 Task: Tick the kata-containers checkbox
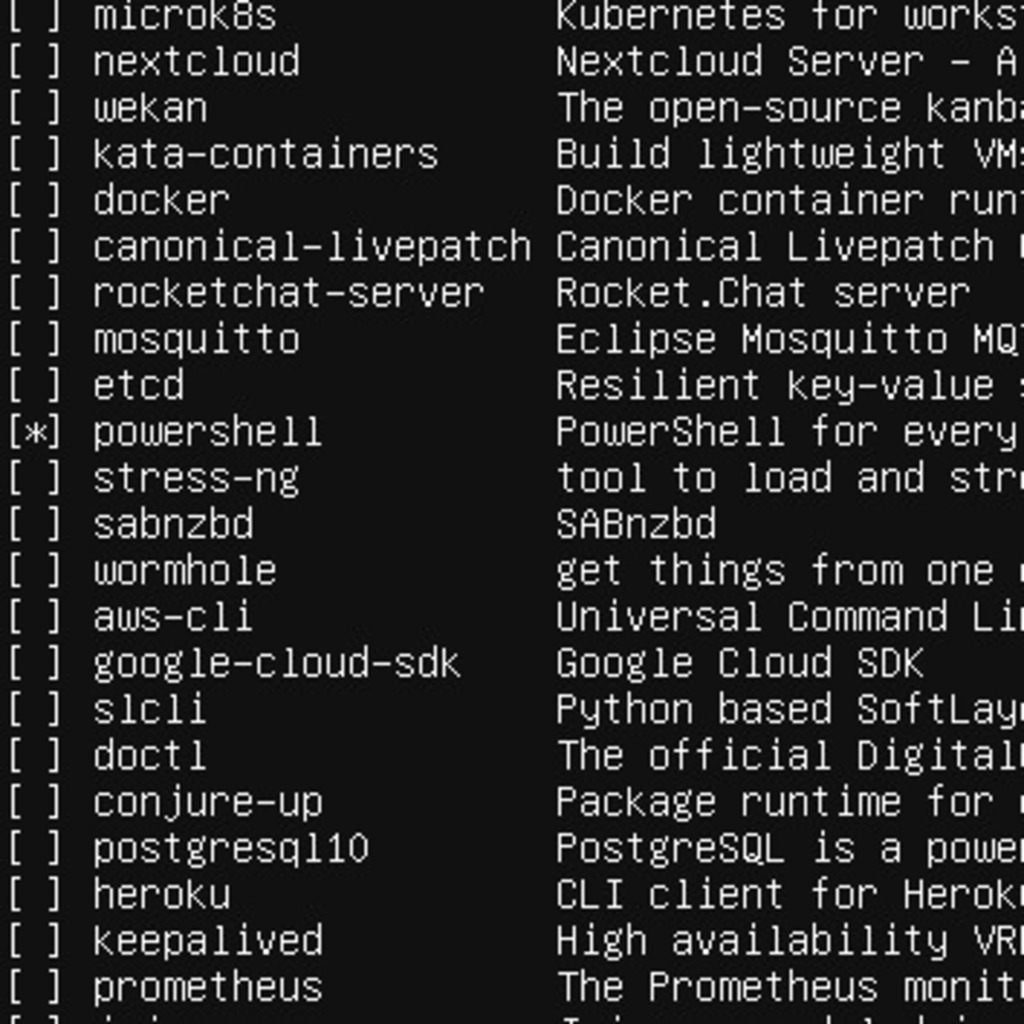[35, 154]
